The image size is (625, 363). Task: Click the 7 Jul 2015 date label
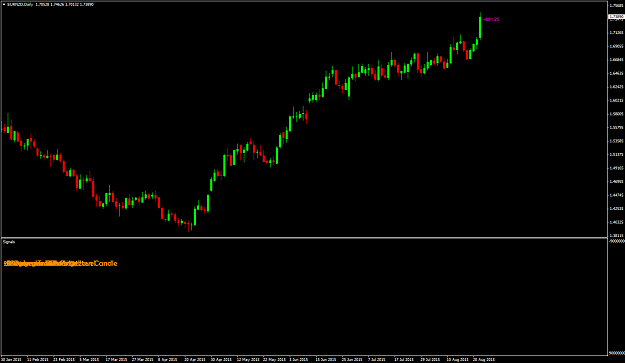(x=376, y=359)
